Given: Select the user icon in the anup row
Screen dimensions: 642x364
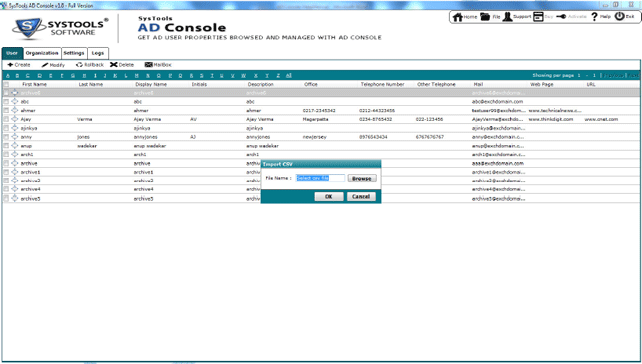Looking at the screenshot, I should [15, 146].
